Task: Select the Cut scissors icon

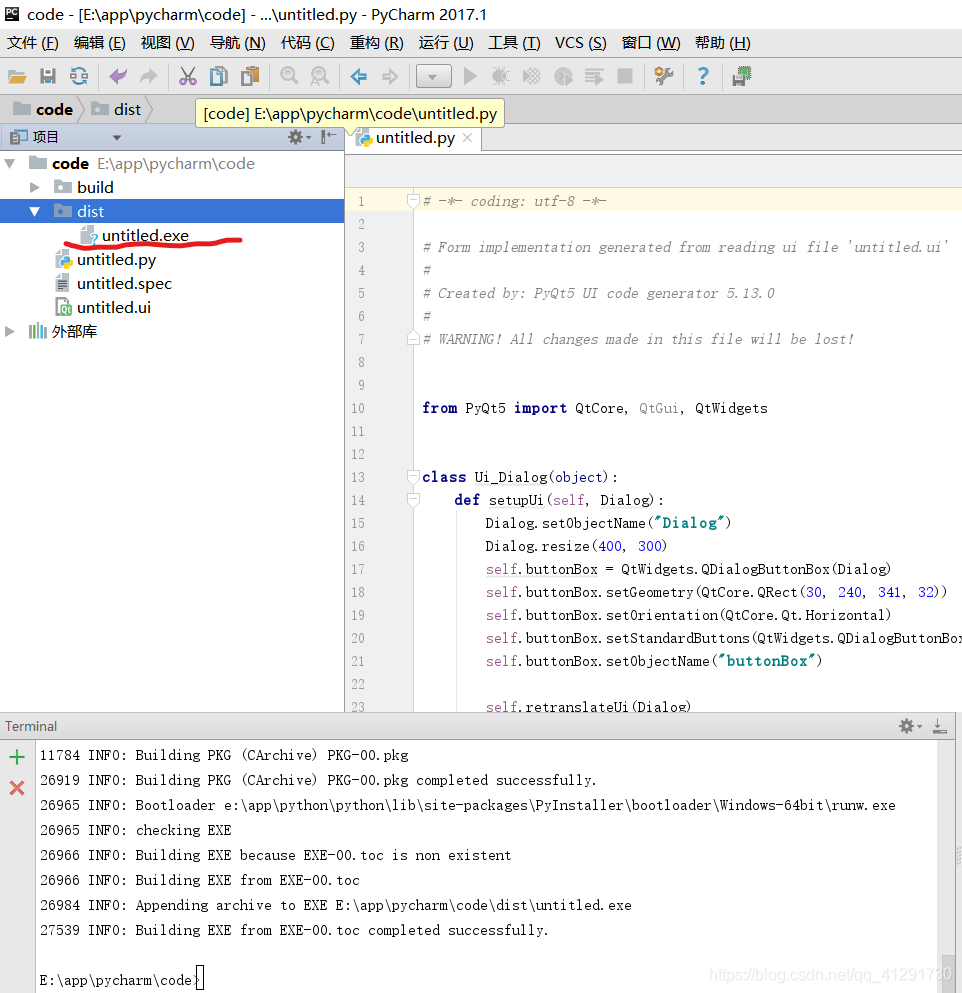Action: click(x=187, y=76)
